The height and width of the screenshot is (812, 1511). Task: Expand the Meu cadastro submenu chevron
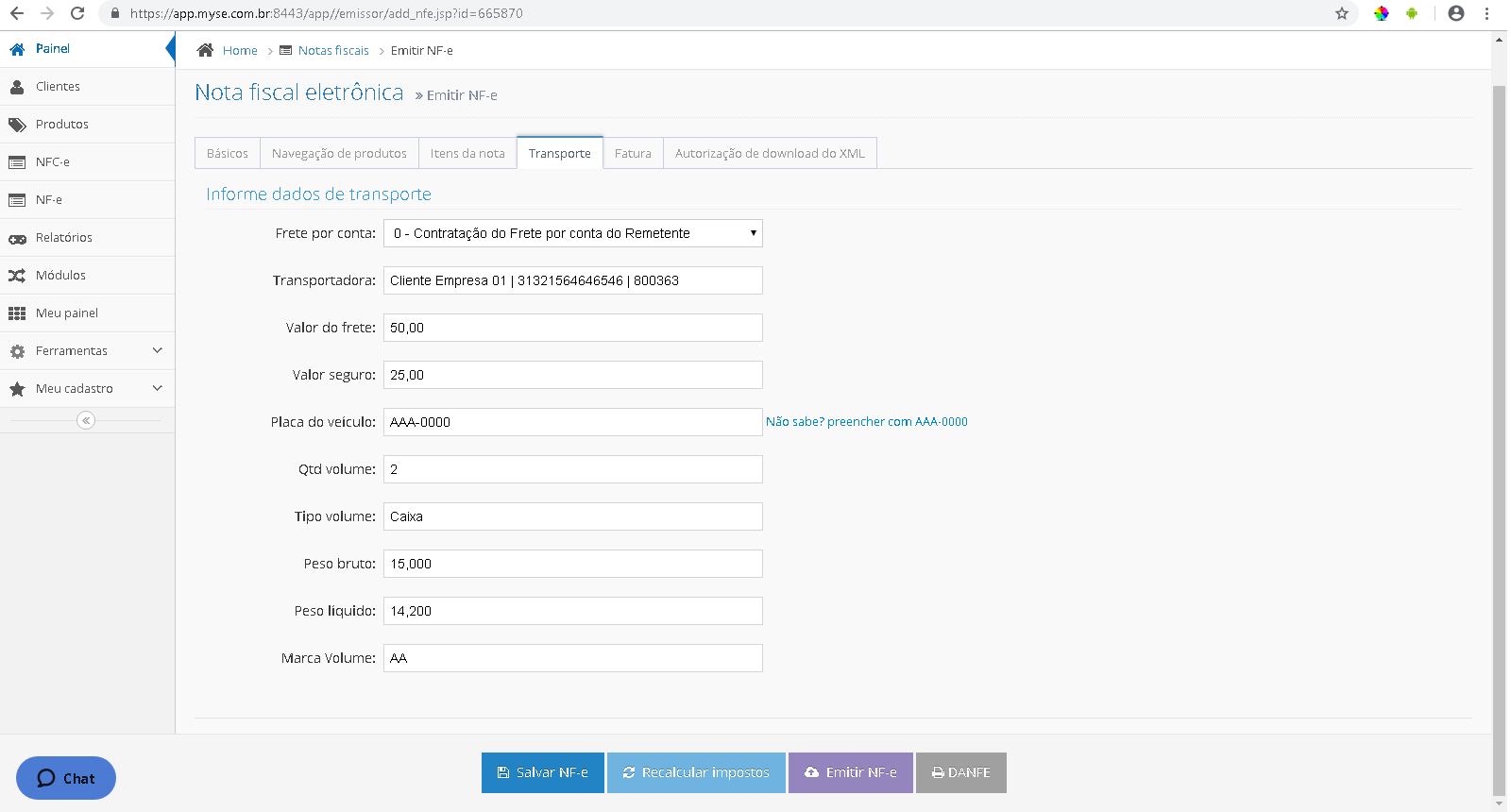[x=158, y=388]
